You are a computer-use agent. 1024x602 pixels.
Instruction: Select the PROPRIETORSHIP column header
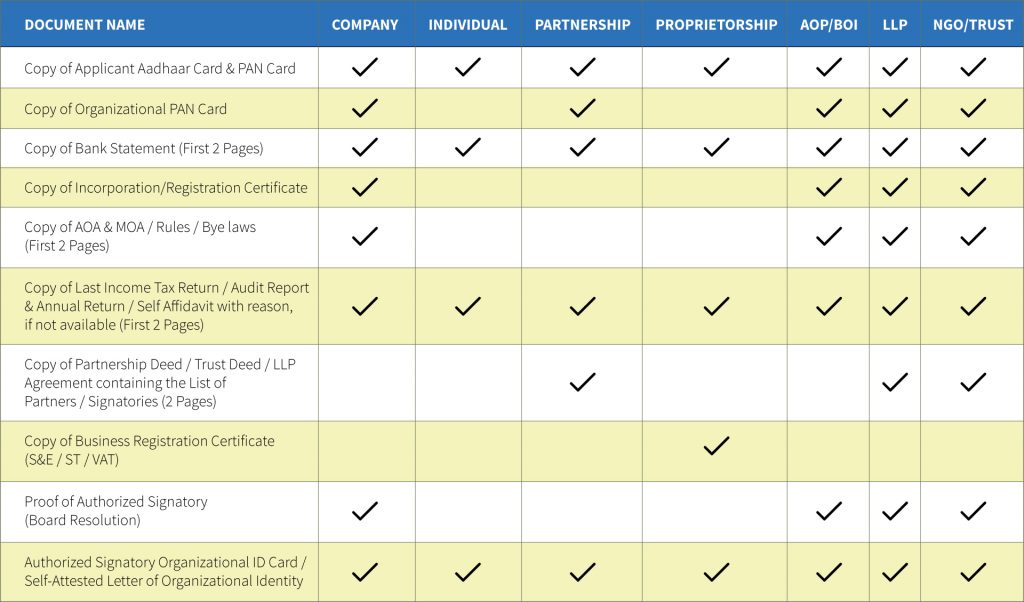(x=714, y=24)
